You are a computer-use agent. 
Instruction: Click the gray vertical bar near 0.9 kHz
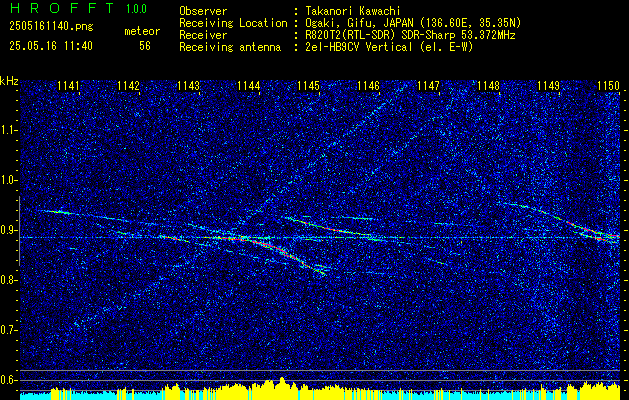[x=19, y=231]
